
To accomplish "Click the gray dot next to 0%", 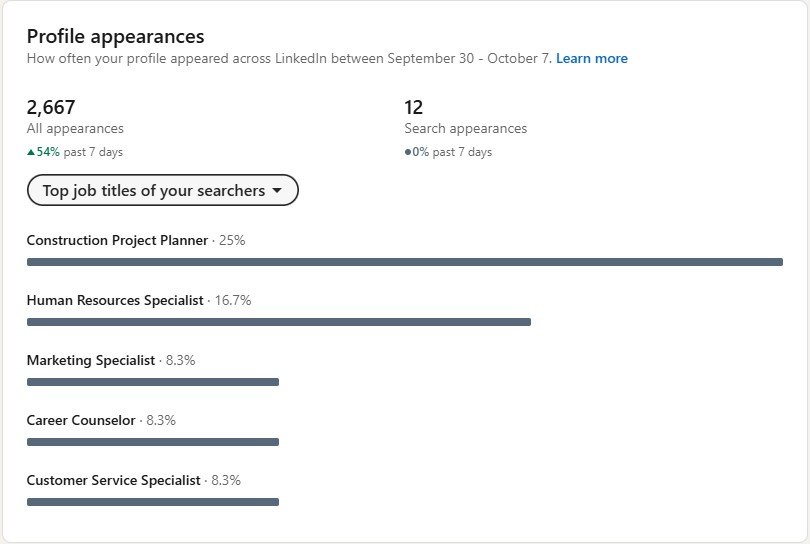I will pos(408,153).
